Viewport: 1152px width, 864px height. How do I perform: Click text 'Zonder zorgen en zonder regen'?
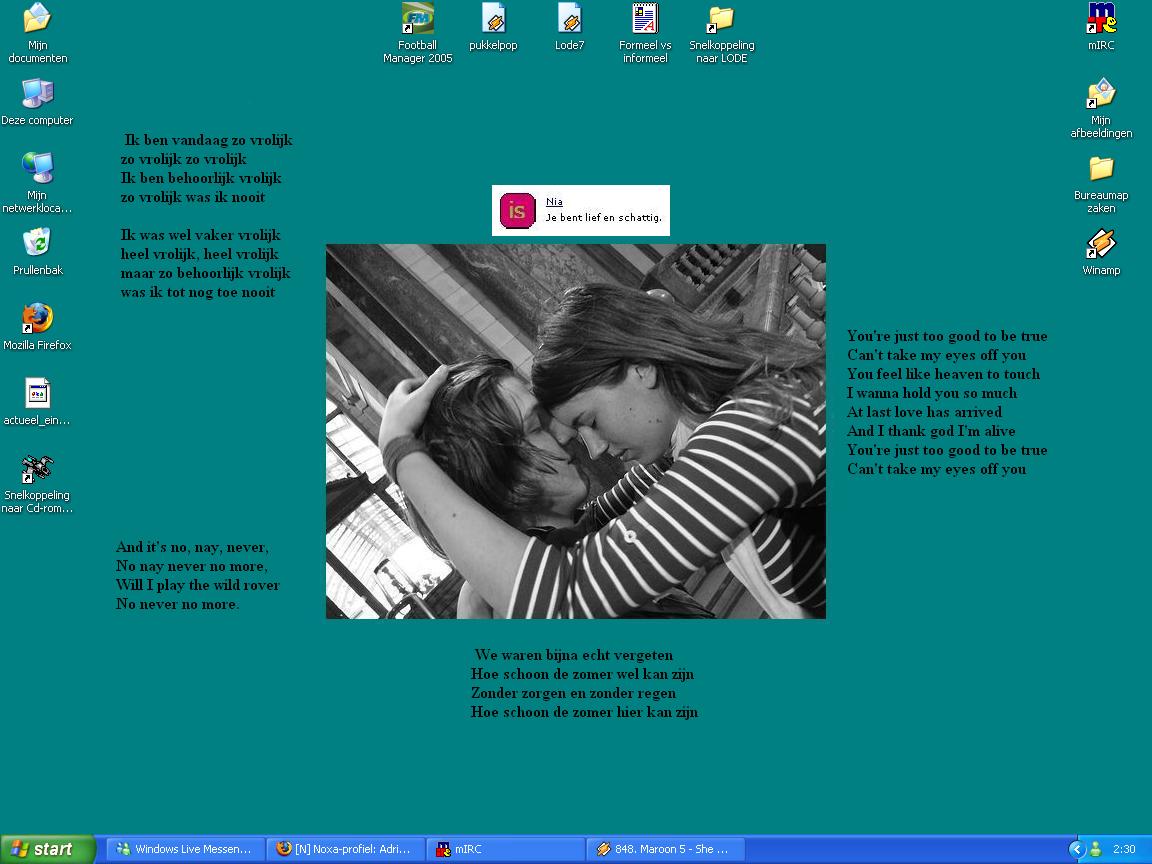pos(573,693)
